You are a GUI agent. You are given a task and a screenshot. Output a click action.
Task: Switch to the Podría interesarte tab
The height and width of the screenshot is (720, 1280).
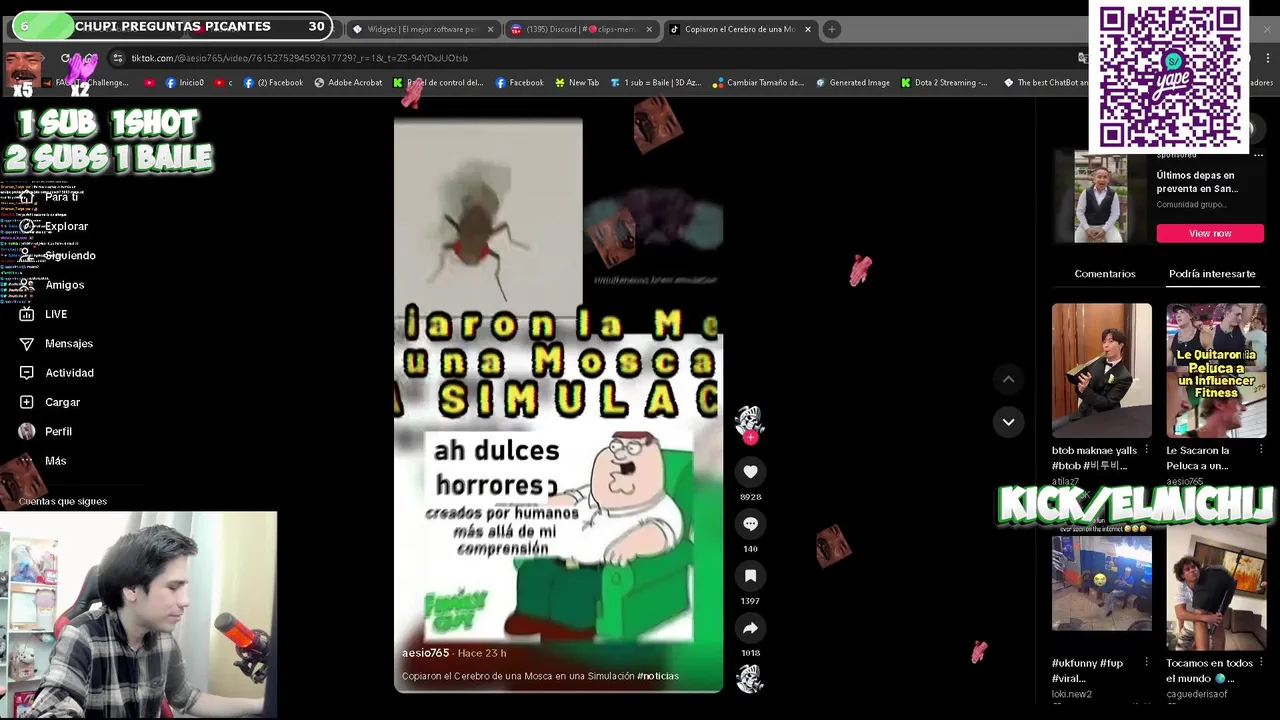tap(1212, 273)
